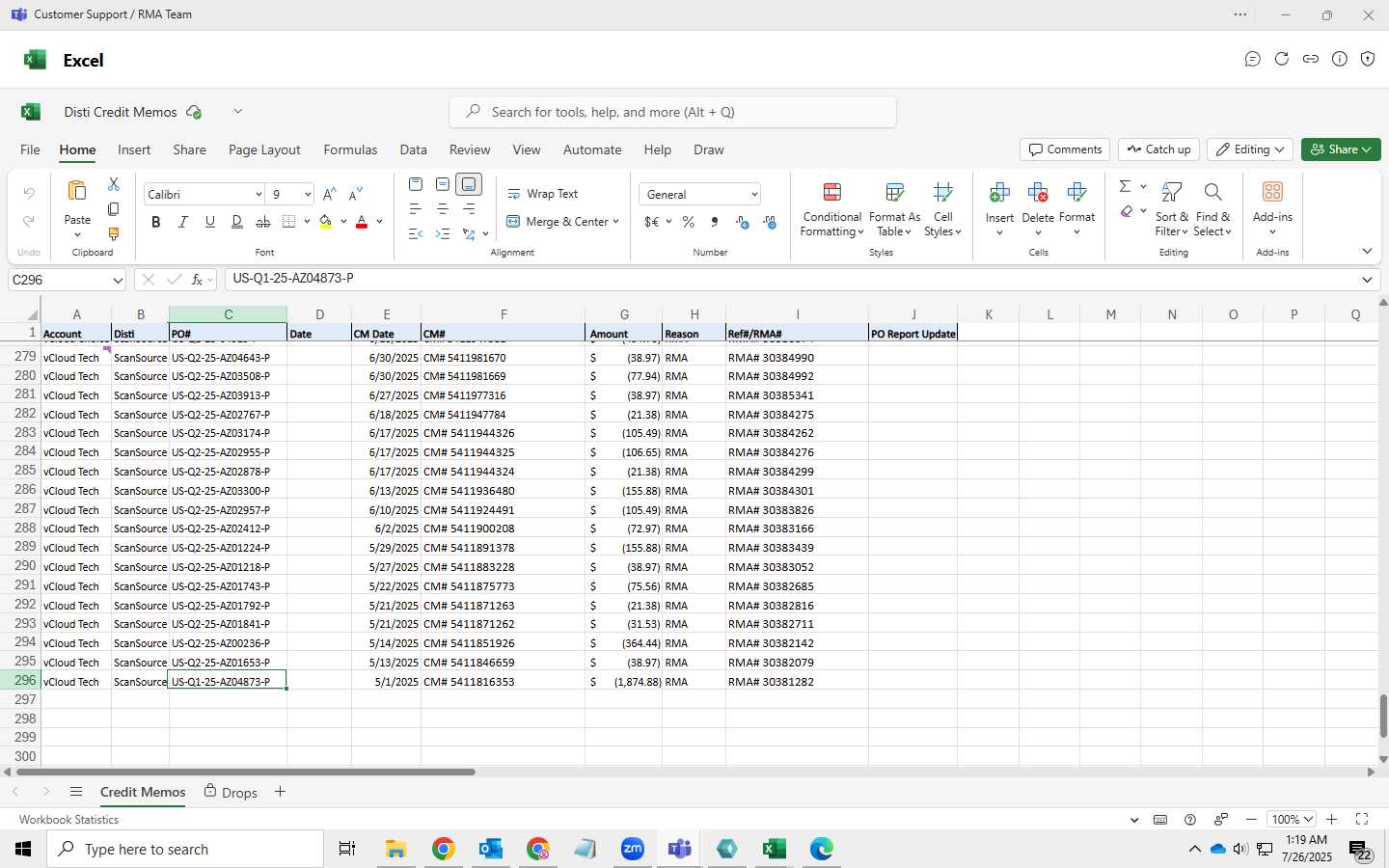The height and width of the screenshot is (868, 1389).
Task: Click the Fill Color yellow bucket
Action: click(x=326, y=222)
